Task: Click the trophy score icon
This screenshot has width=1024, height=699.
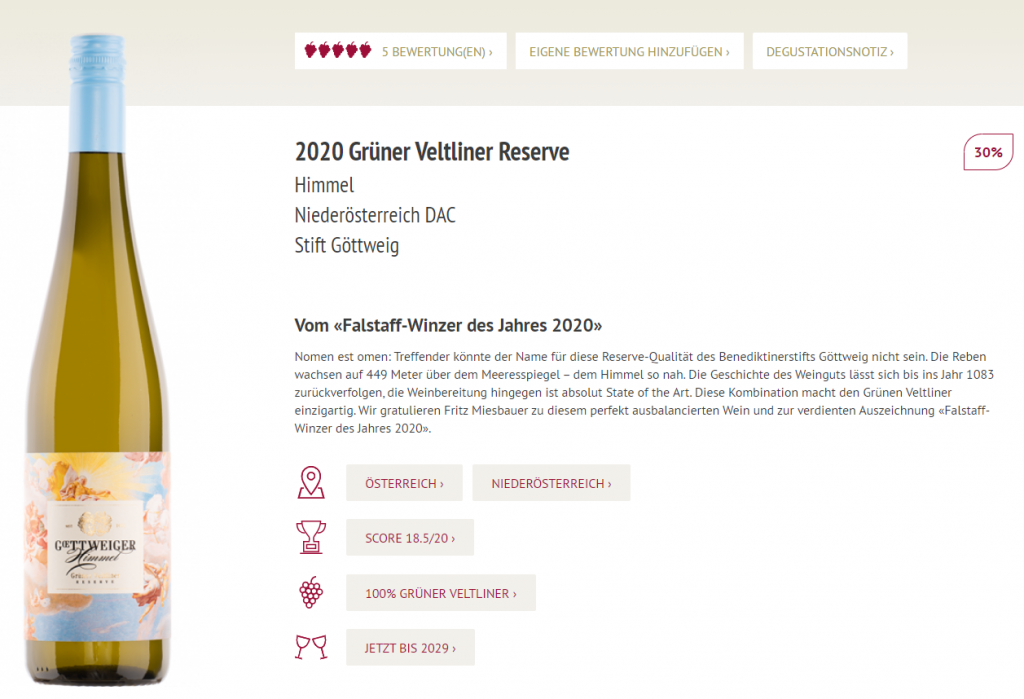Action: coord(311,537)
